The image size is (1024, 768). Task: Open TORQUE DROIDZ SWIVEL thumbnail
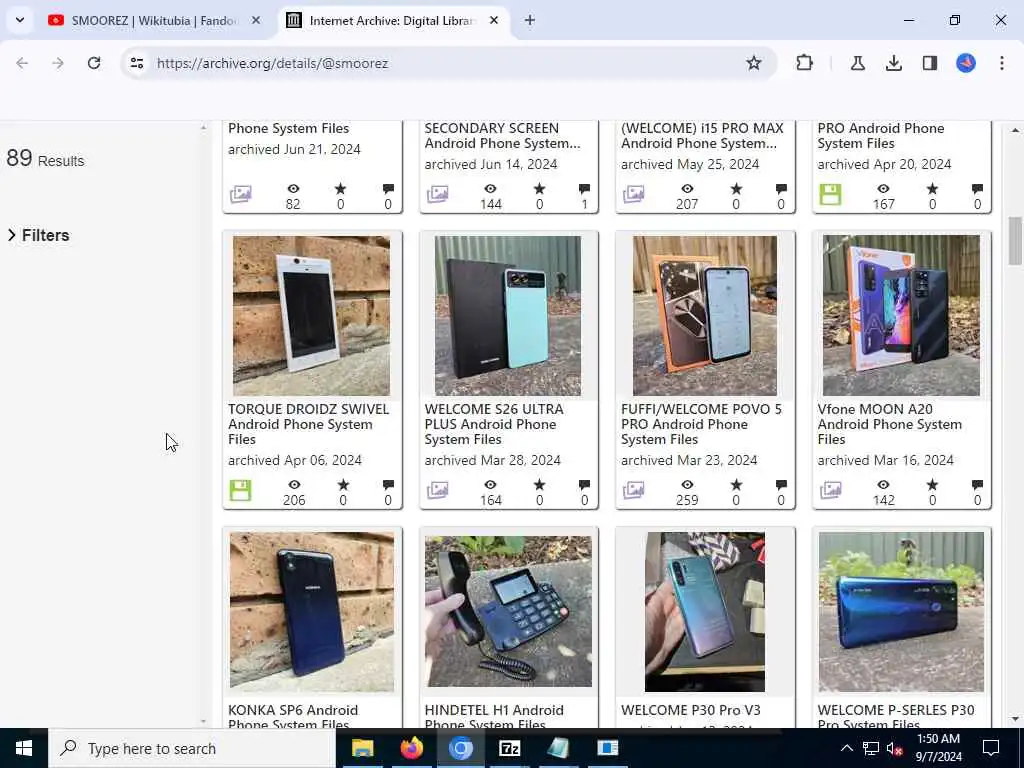click(312, 315)
